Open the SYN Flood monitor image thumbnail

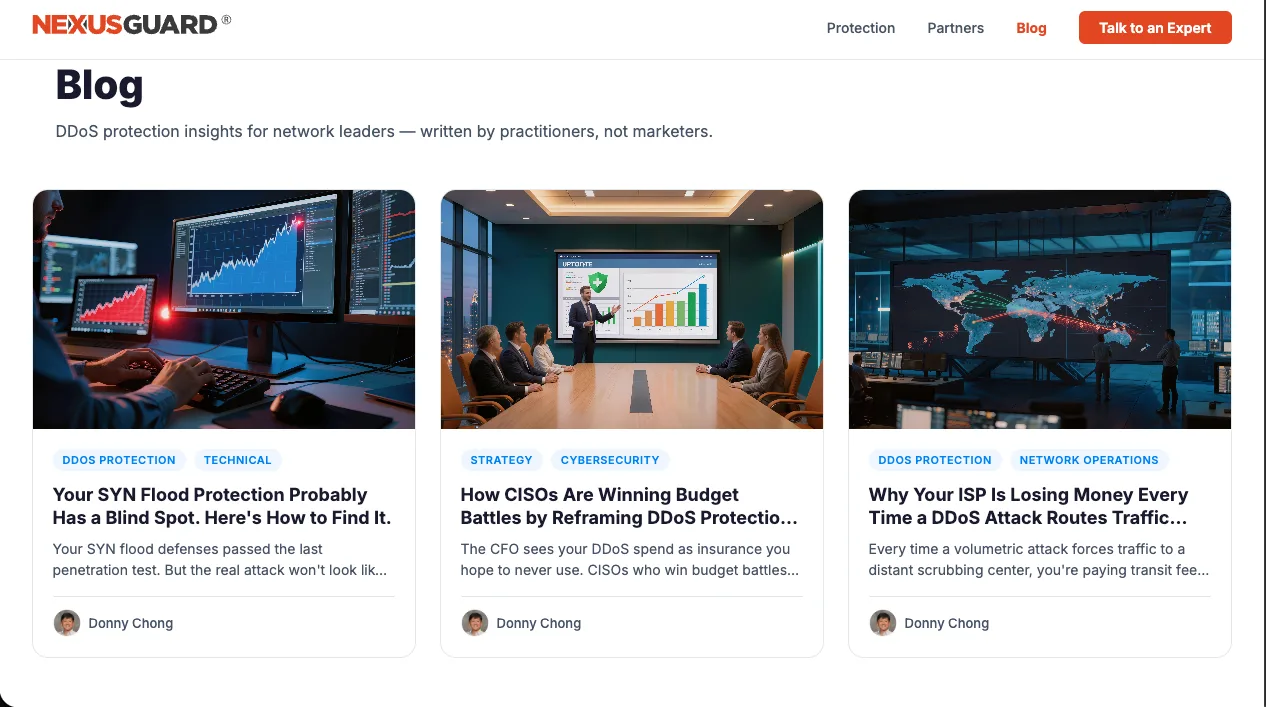(x=224, y=309)
